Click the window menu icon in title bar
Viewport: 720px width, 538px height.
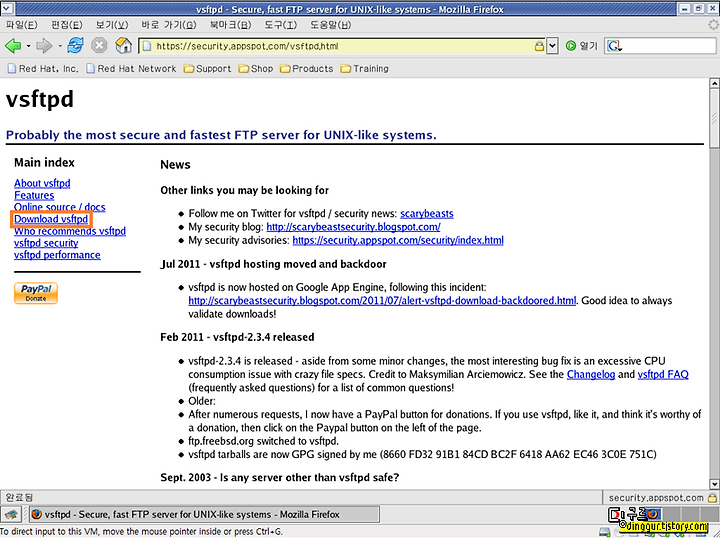[x=8, y=9]
